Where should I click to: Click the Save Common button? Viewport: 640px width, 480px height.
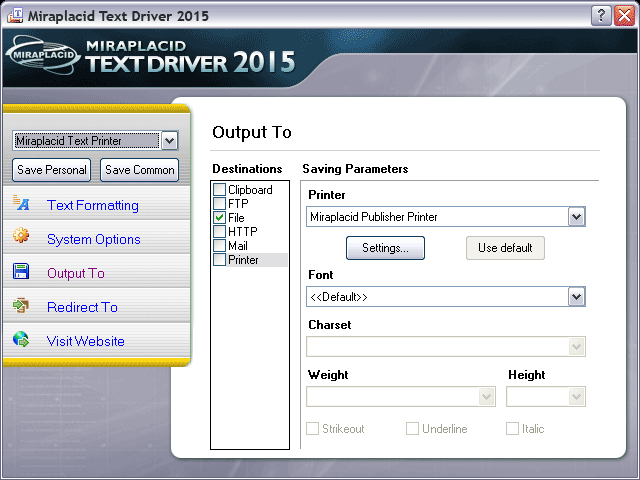(x=140, y=170)
